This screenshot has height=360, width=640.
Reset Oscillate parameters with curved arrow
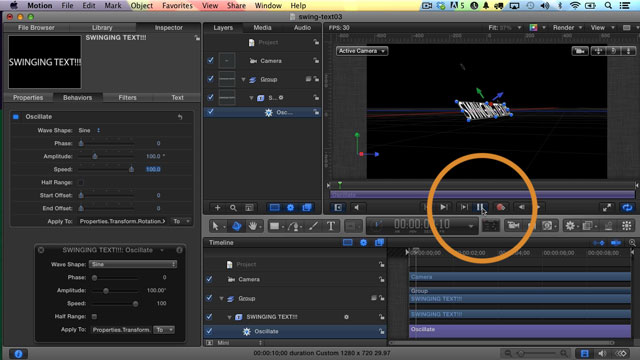180,117
